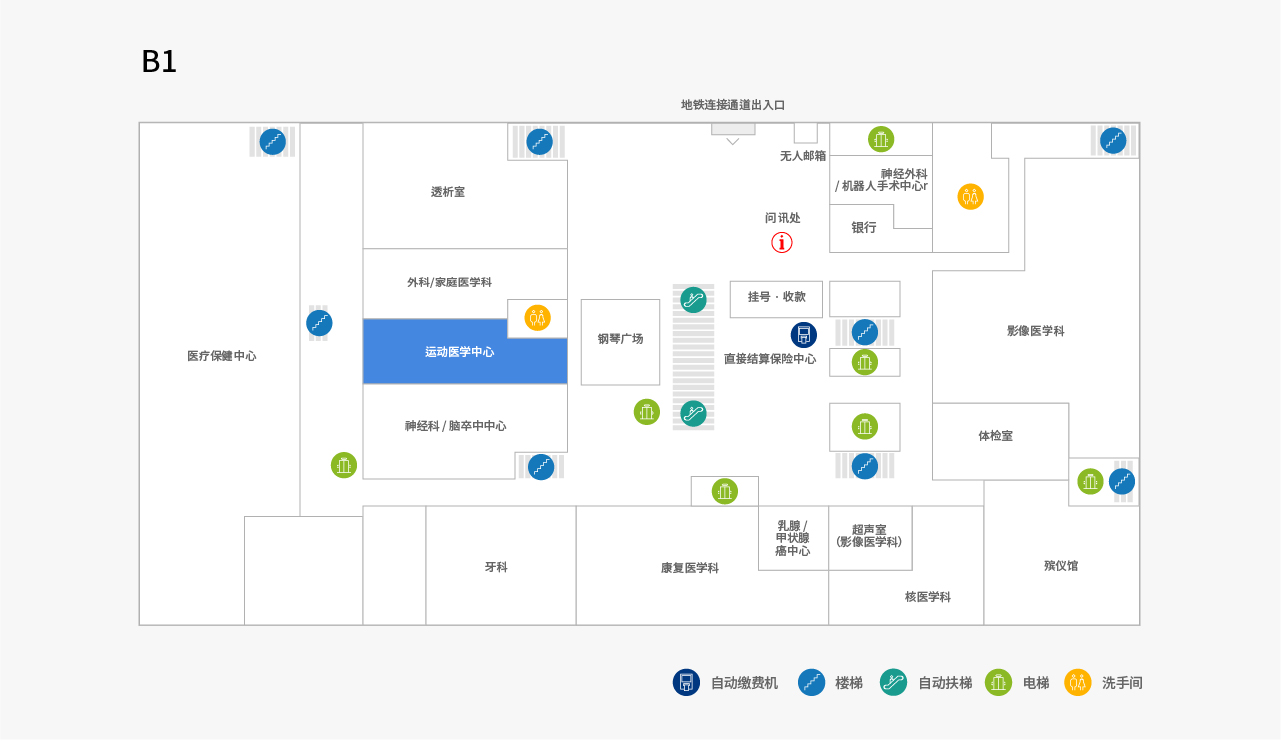1281x741 pixels.
Task: Click the elevator icon below 钢琴广场
Action: pos(647,412)
